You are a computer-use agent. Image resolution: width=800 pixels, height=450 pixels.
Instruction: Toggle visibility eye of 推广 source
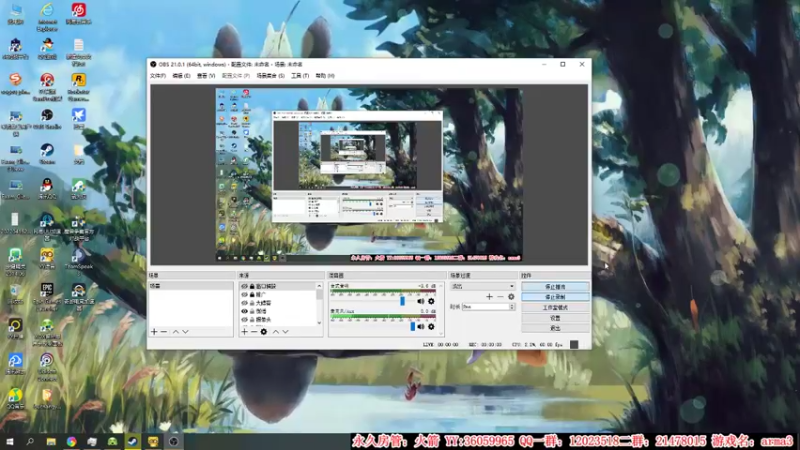pos(244,295)
